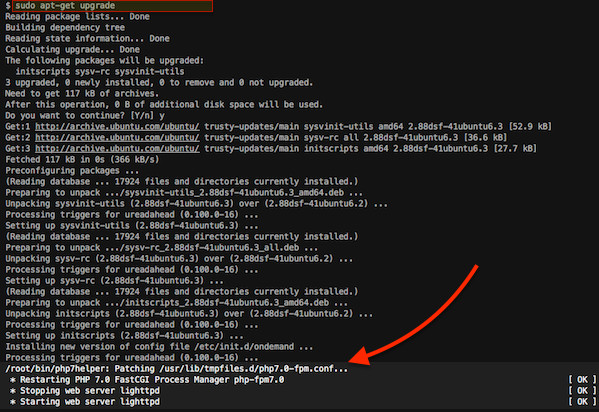Viewport: 599px width, 412px height.
Task: Click OK status for Starting lighttpd
Action: point(582,402)
